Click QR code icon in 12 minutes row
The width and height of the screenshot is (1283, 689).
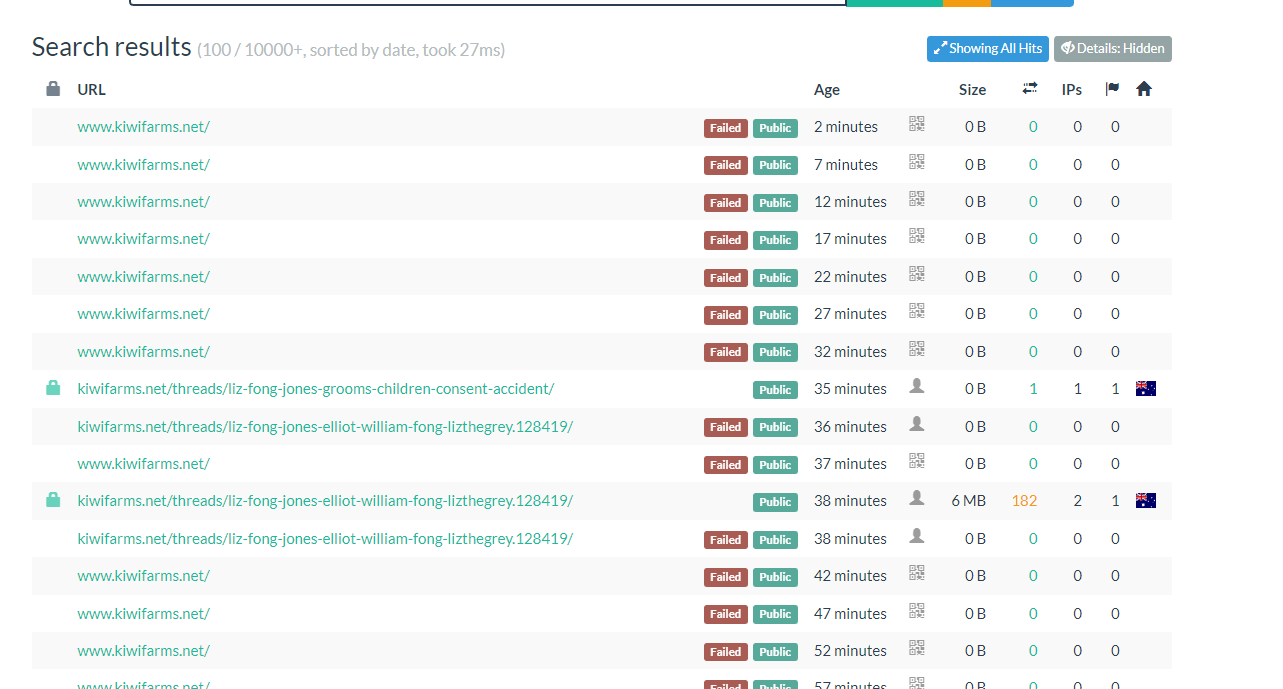tap(916, 199)
